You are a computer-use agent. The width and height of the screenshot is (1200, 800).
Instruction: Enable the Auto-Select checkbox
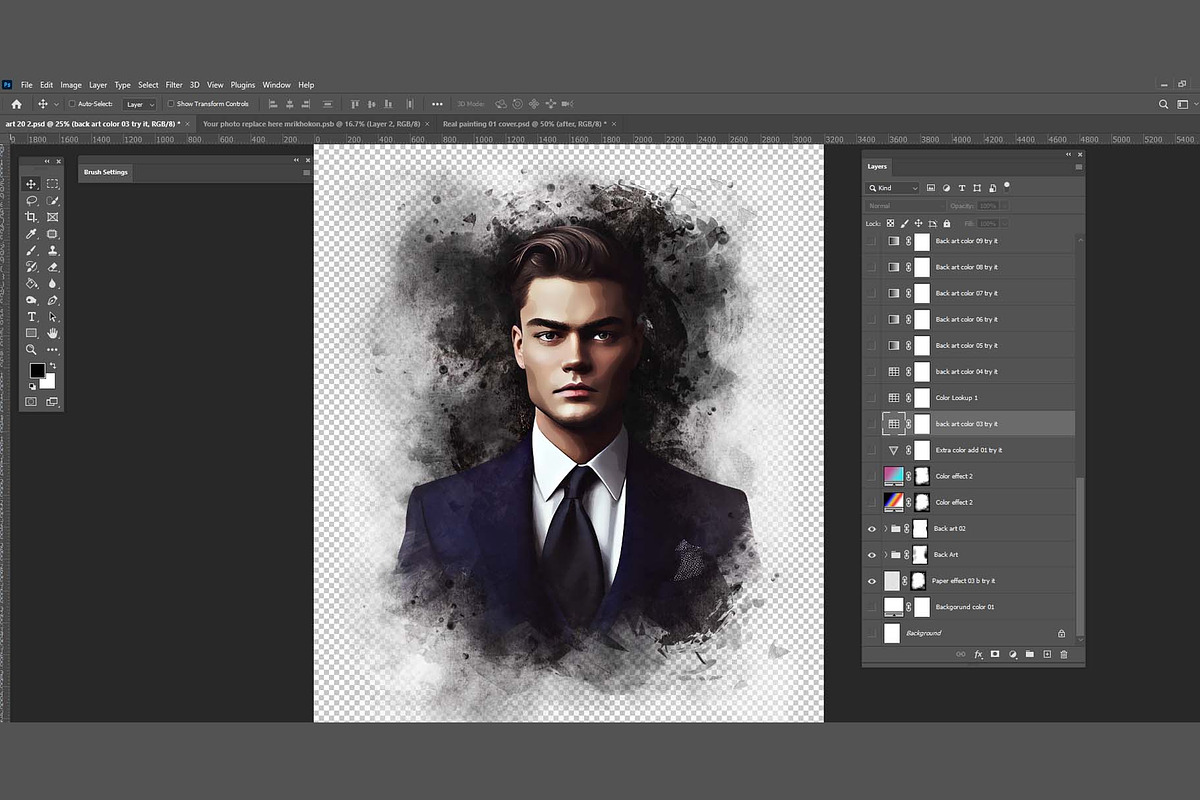coord(72,104)
